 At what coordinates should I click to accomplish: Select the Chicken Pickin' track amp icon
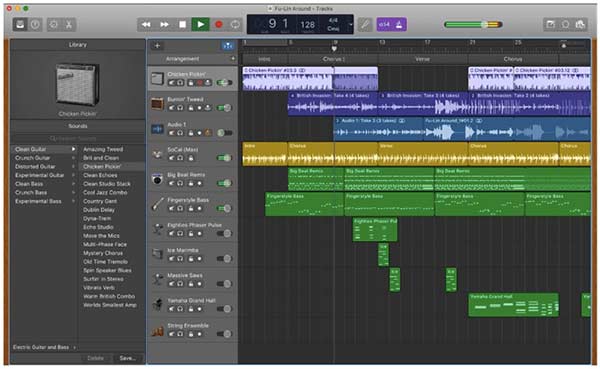(x=157, y=78)
